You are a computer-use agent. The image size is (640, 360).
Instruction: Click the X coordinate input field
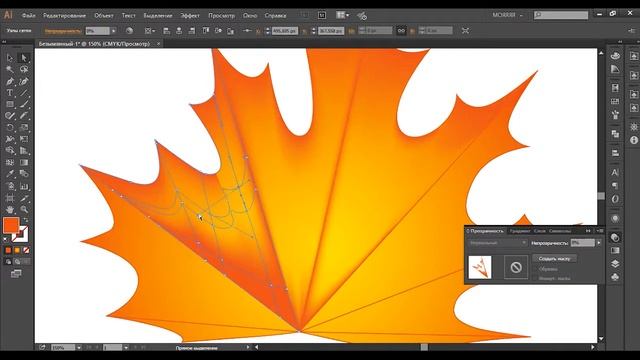click(x=285, y=31)
